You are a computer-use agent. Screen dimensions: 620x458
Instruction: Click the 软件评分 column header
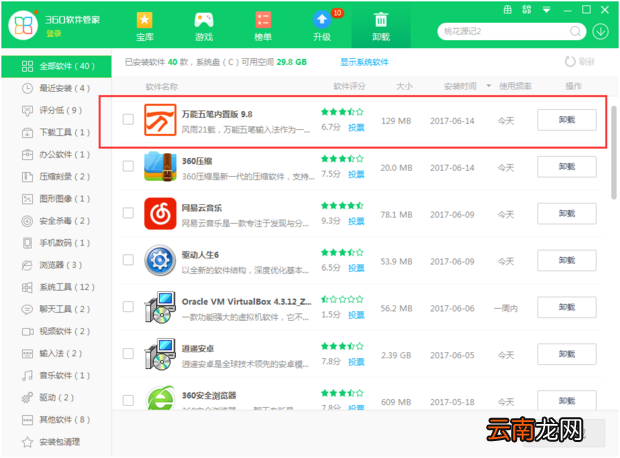[x=350, y=86]
